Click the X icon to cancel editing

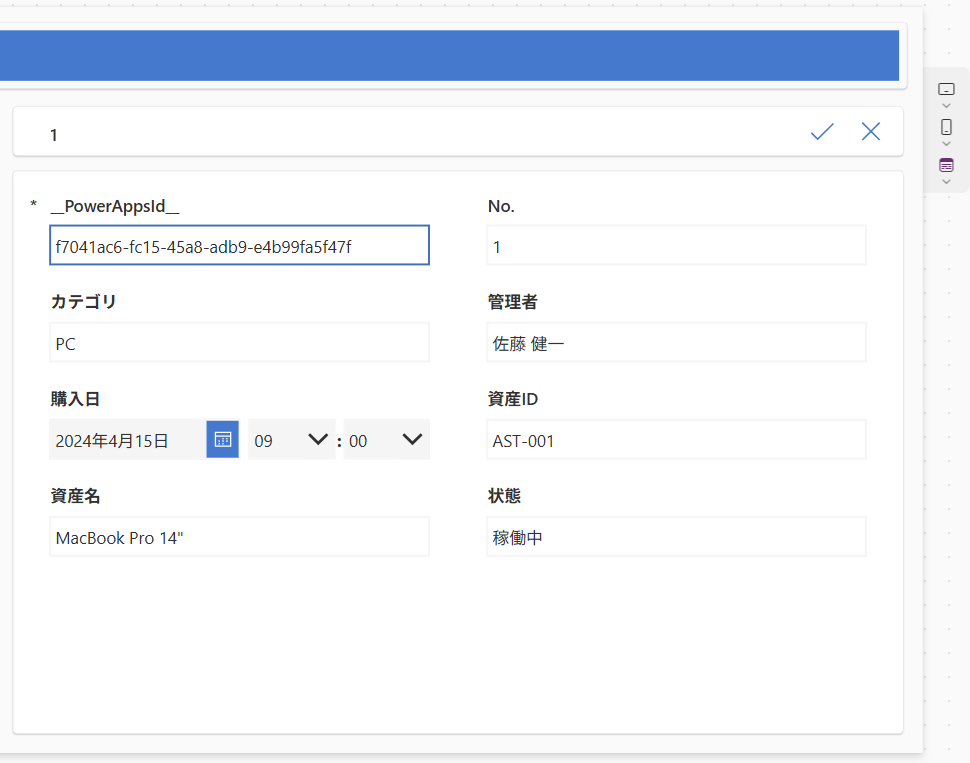871,132
